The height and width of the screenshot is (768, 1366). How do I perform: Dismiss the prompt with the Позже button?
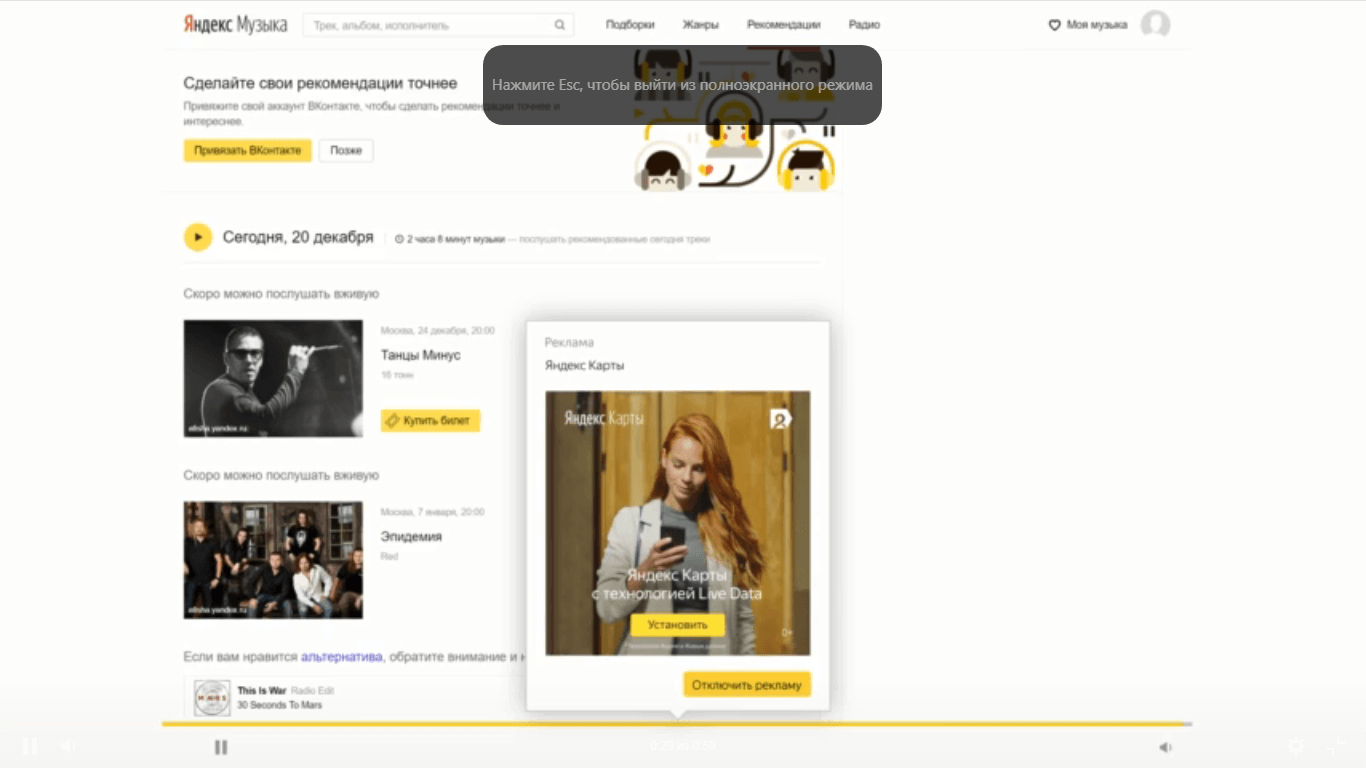click(x=346, y=150)
